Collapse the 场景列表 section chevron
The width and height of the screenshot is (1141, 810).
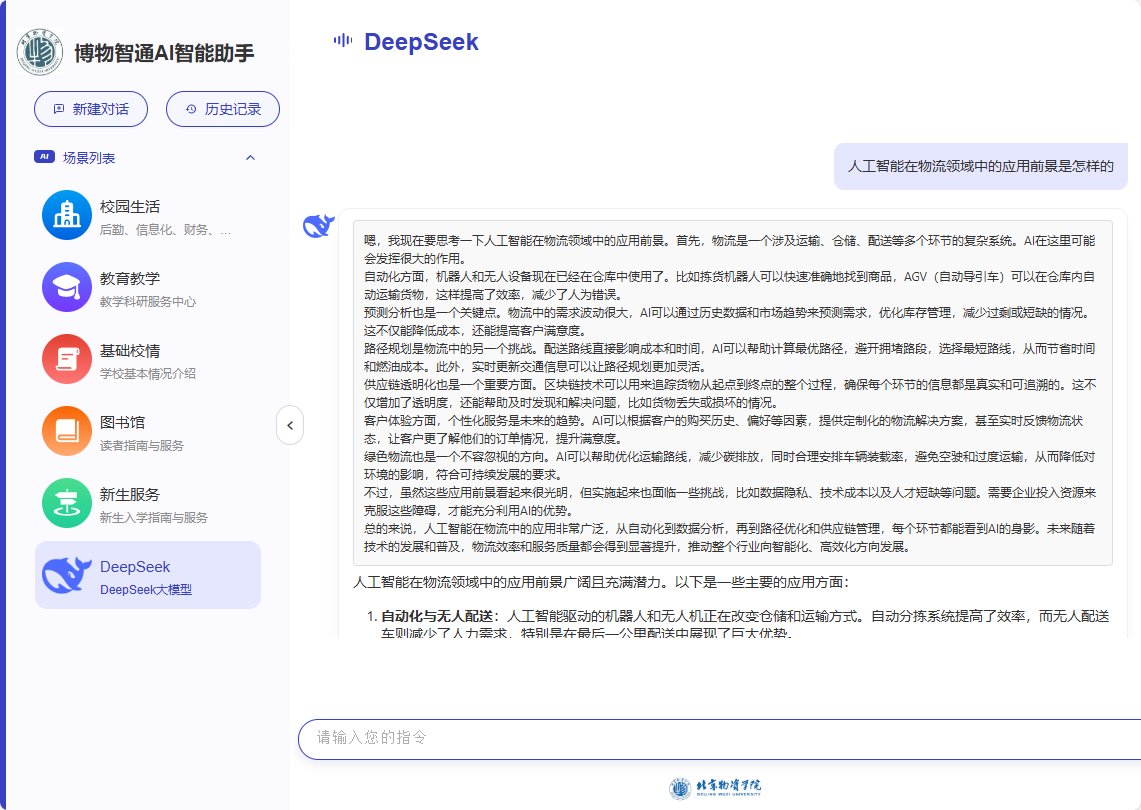click(250, 158)
